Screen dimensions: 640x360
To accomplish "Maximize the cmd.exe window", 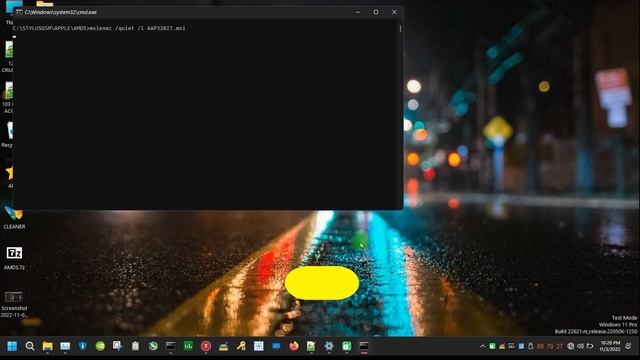I will (376, 12).
